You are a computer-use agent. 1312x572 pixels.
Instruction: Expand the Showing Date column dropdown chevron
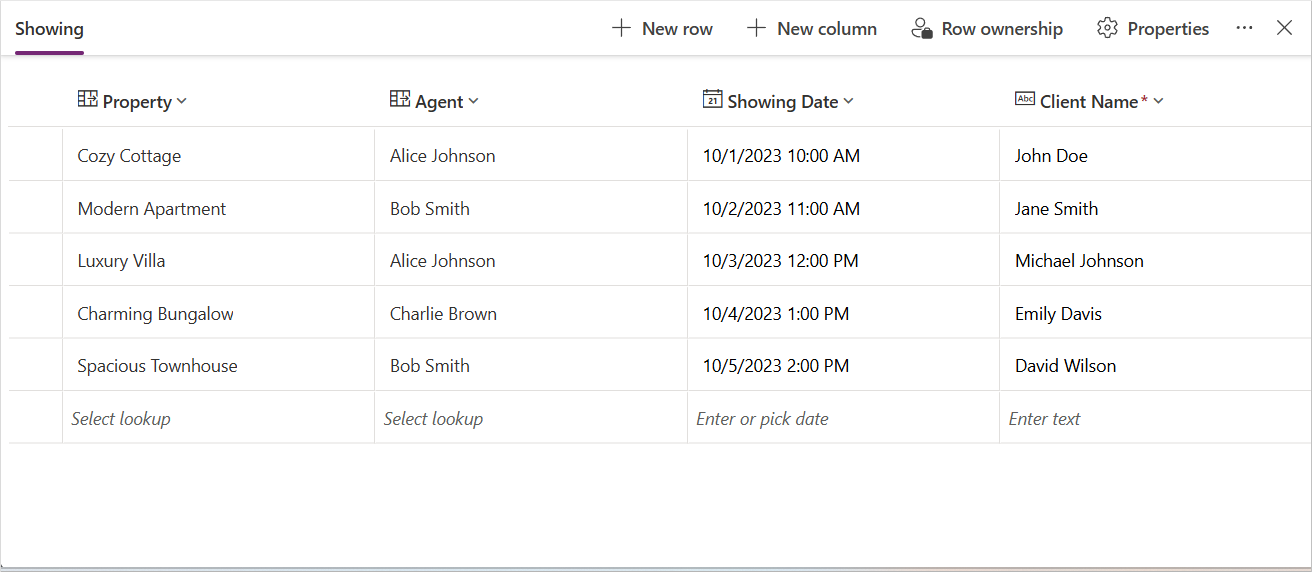click(849, 101)
